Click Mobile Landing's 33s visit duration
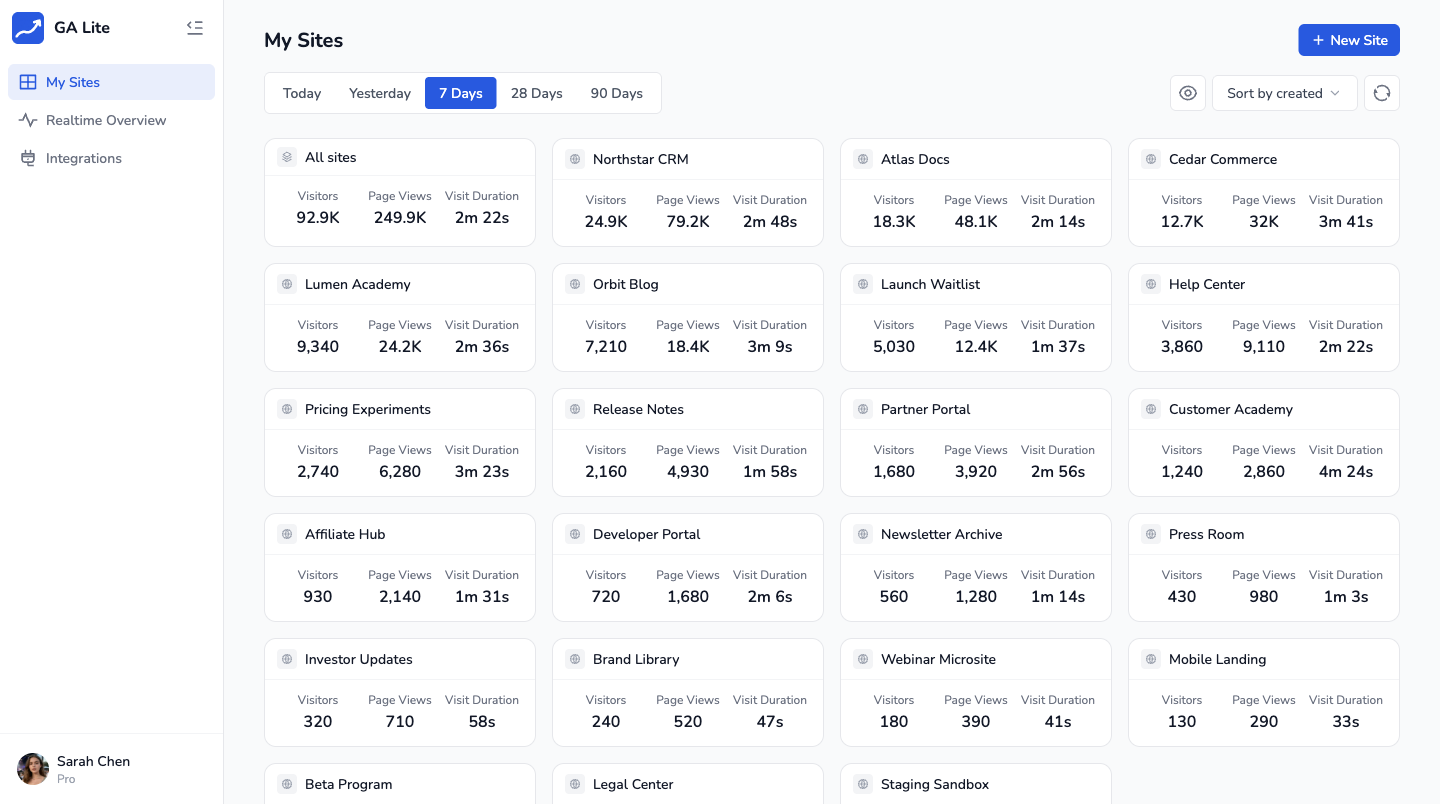Image resolution: width=1440 pixels, height=804 pixels. pyautogui.click(x=1346, y=721)
